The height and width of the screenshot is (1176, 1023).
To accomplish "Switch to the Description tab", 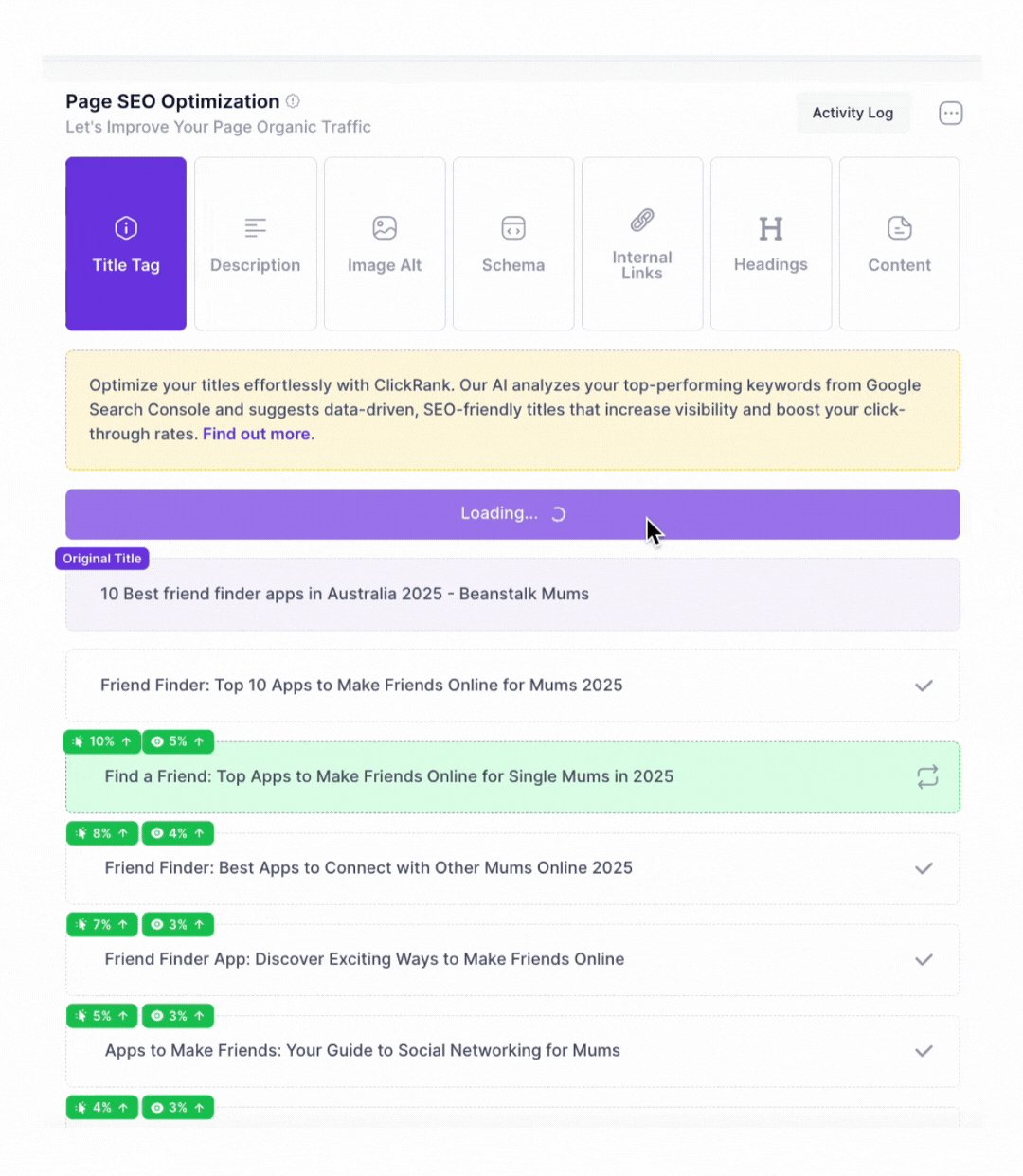I will [256, 244].
